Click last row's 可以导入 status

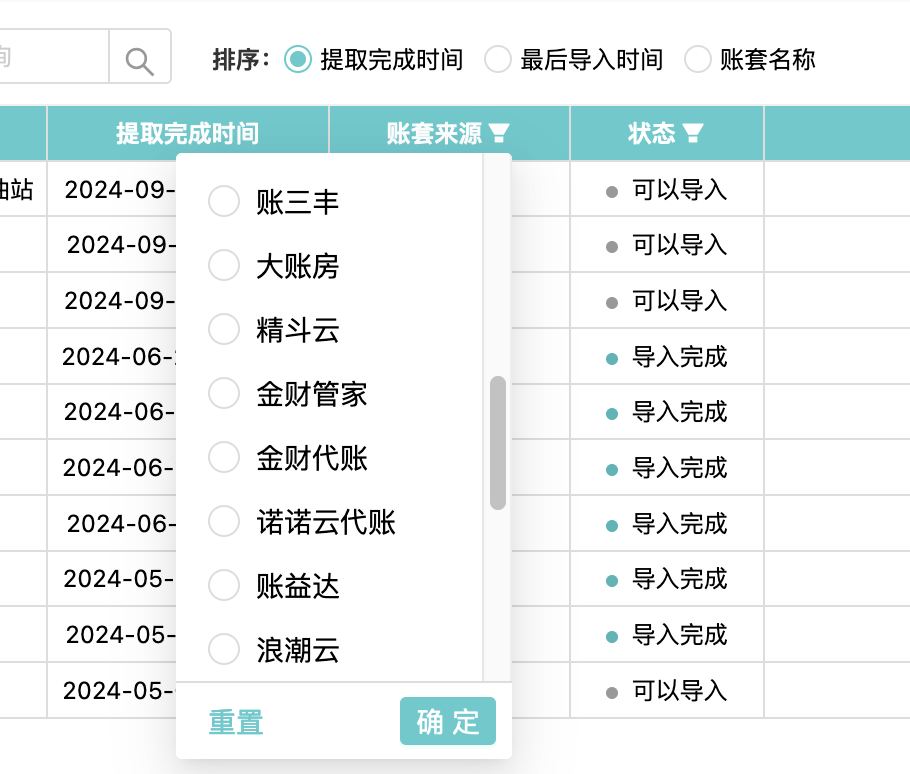(679, 691)
